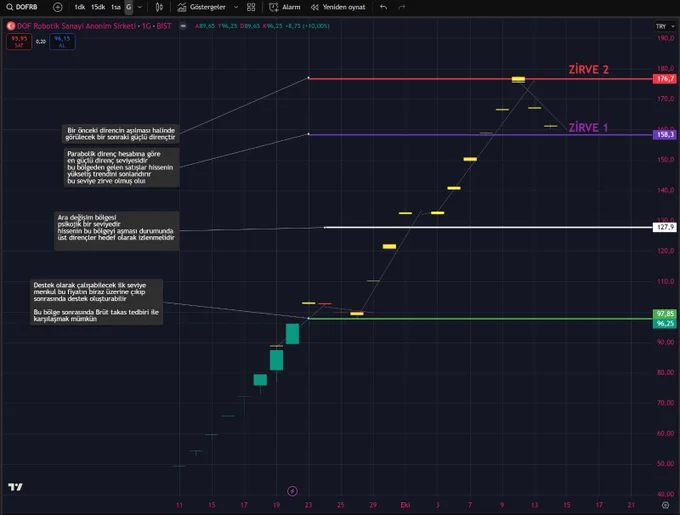Viewport: 680px width, 515px height.
Task: Open the candlestick chart type menu
Action: [x=159, y=7]
